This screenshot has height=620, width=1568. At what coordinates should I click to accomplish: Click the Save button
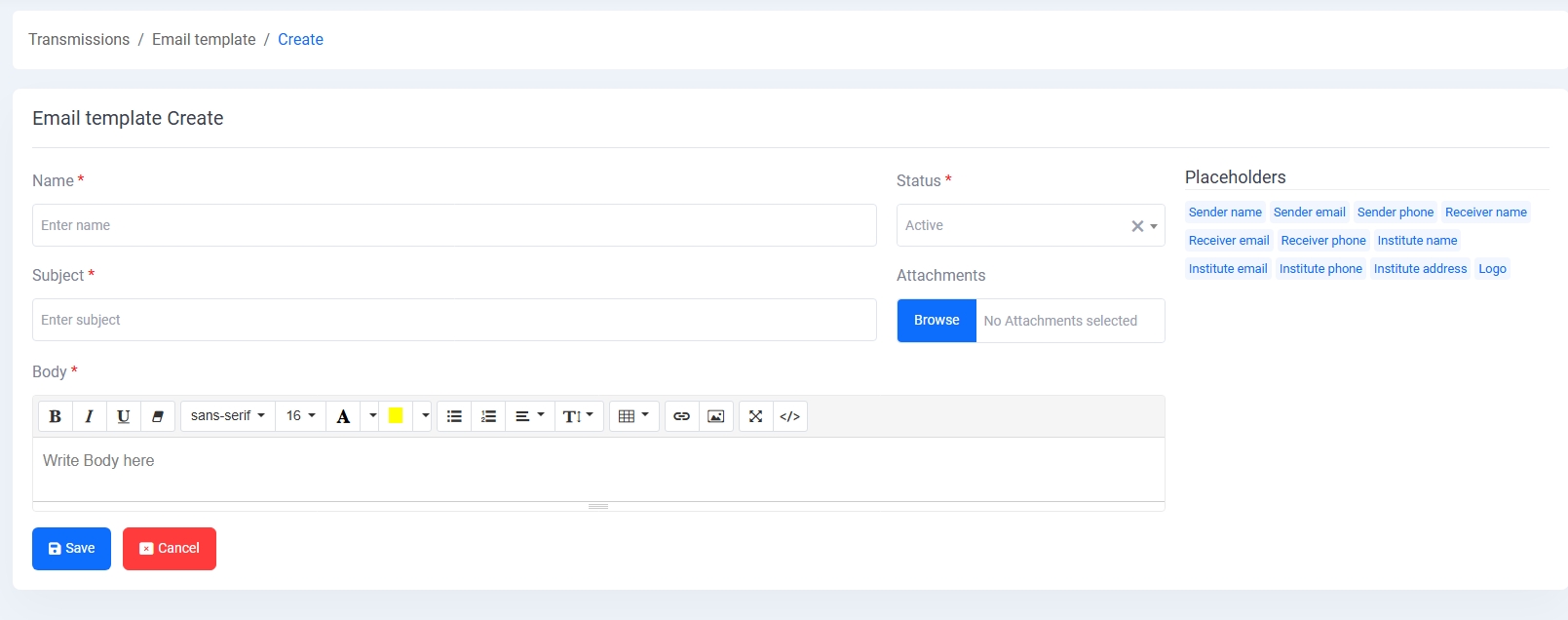point(71,549)
